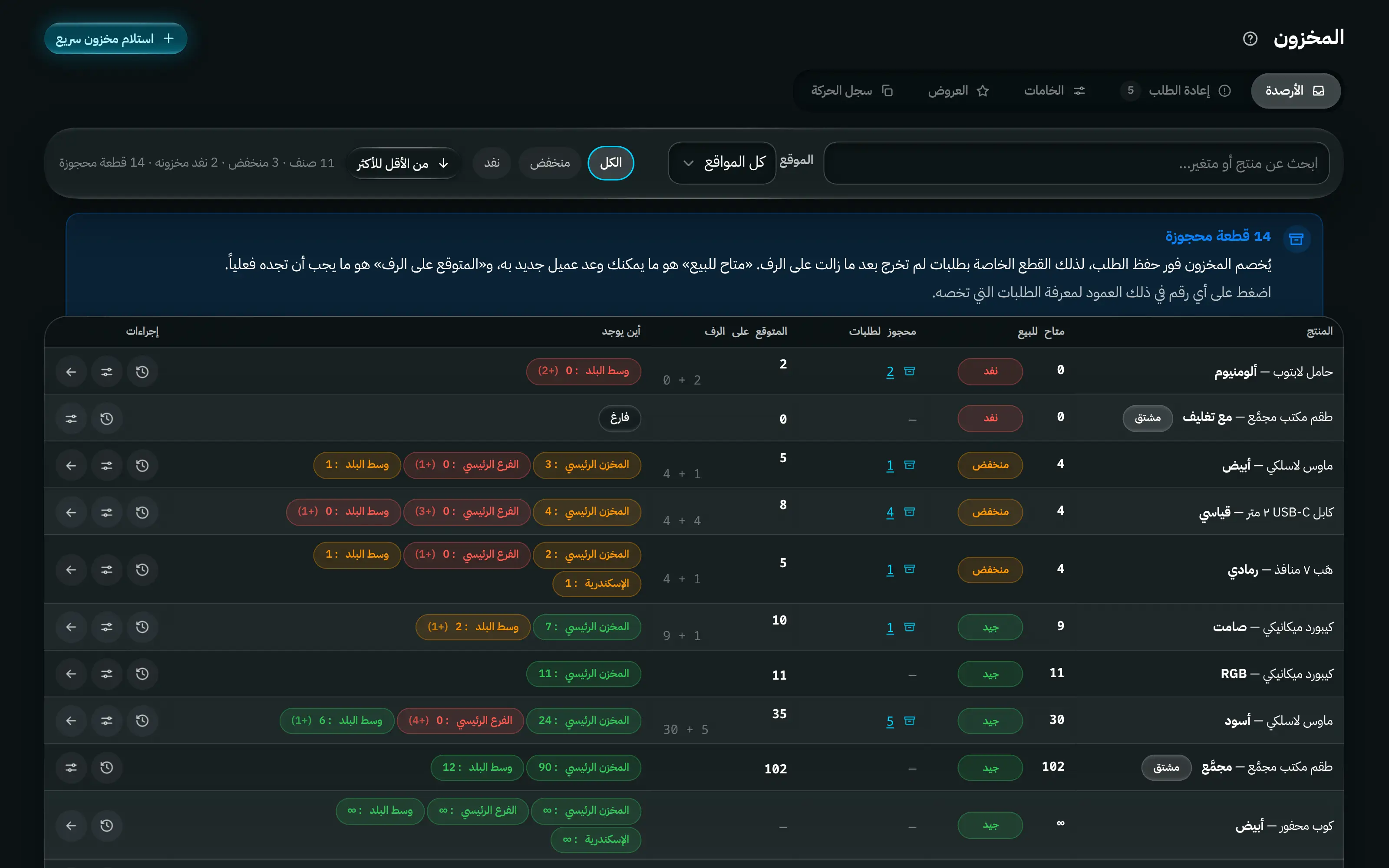Click transfer arrow for كابل USB-C row

(71, 512)
